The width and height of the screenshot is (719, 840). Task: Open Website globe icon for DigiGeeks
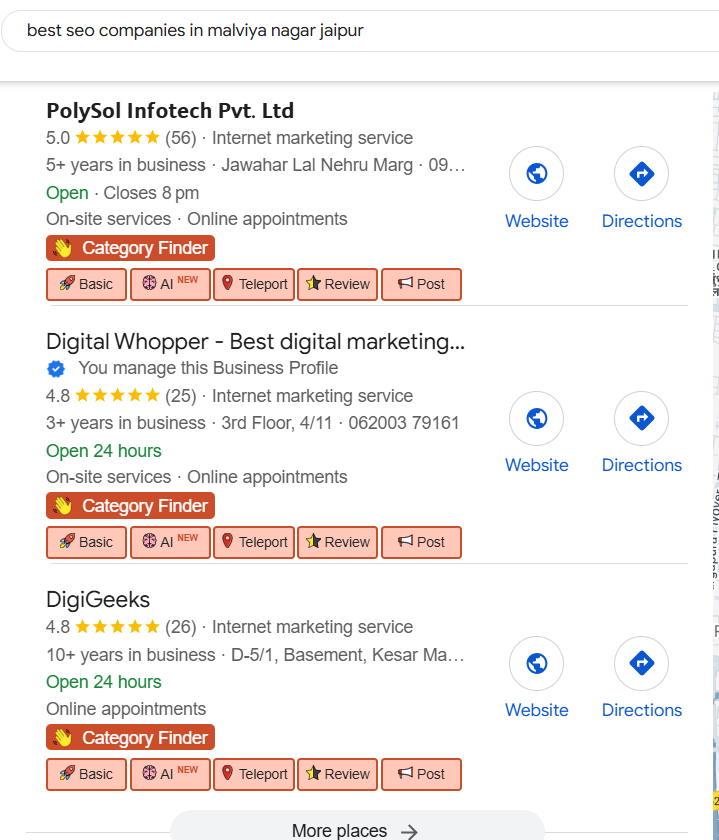click(x=536, y=663)
